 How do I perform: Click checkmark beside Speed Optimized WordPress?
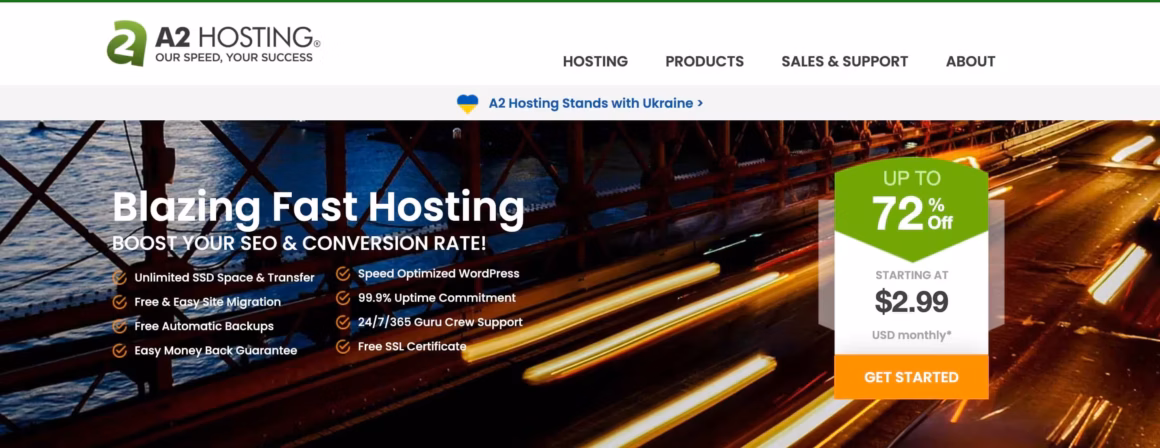tap(343, 274)
